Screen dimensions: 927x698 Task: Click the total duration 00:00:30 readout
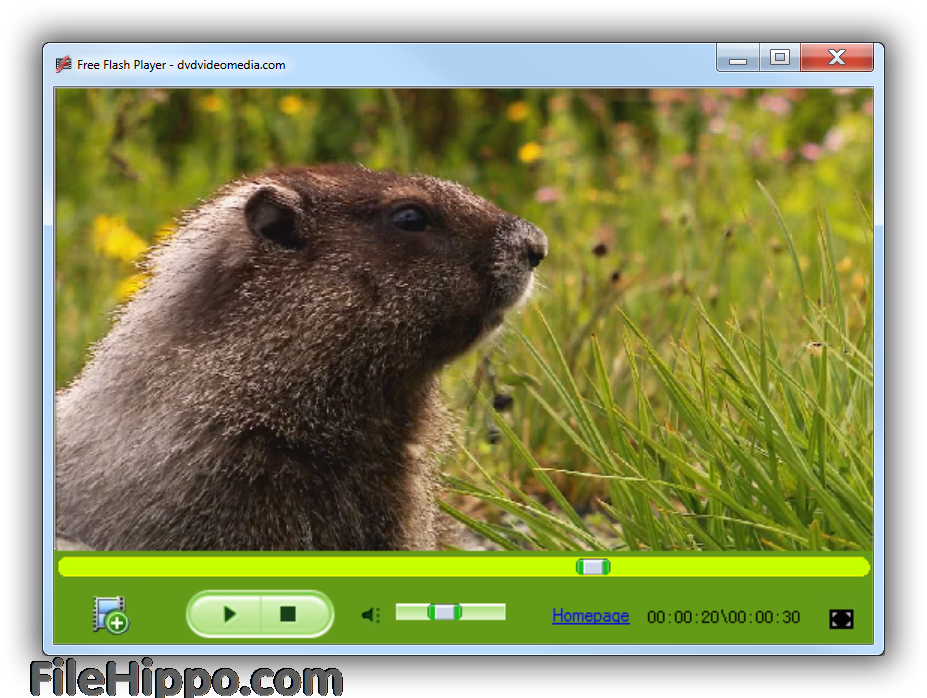(x=764, y=618)
